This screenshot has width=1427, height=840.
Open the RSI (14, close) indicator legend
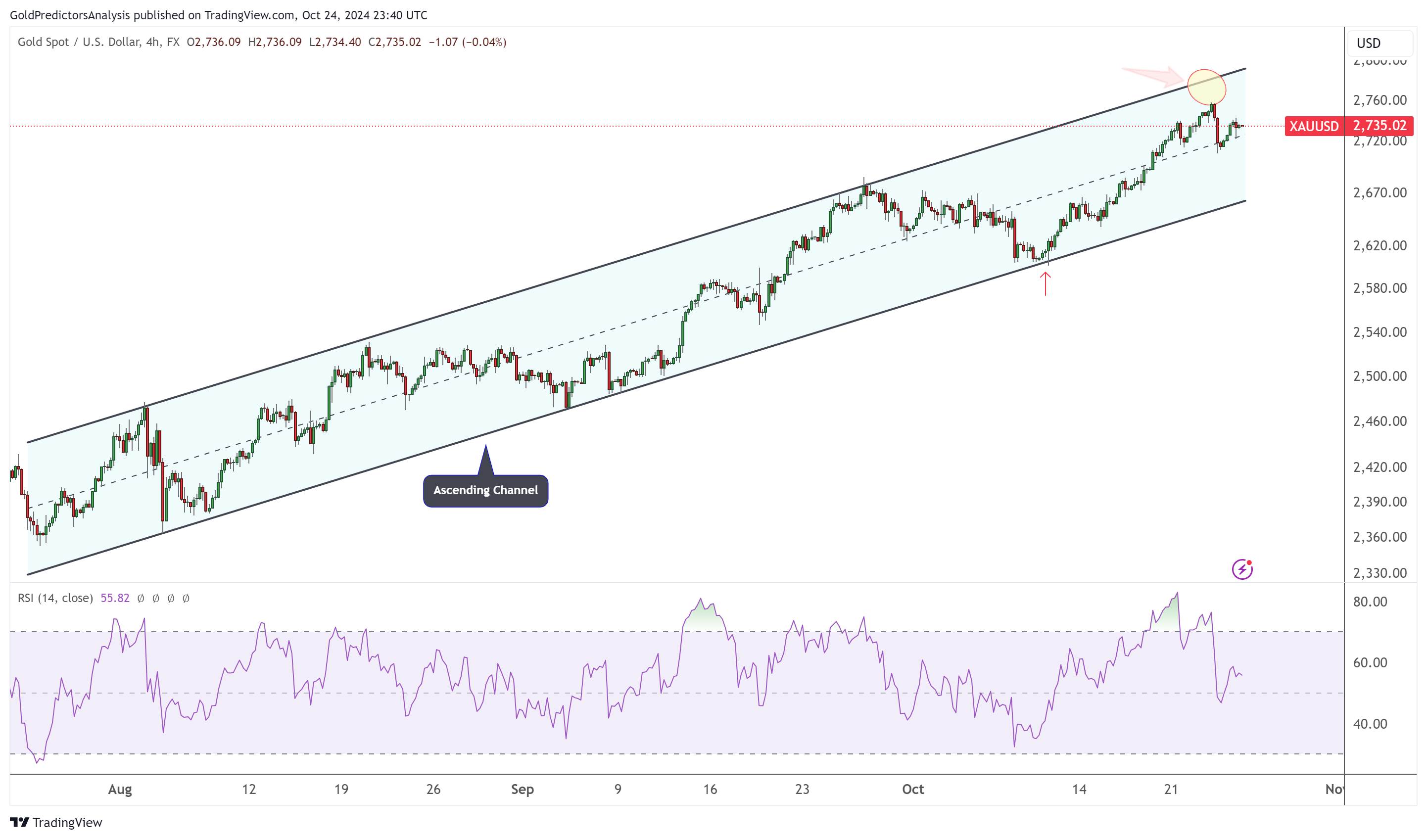click(x=55, y=598)
